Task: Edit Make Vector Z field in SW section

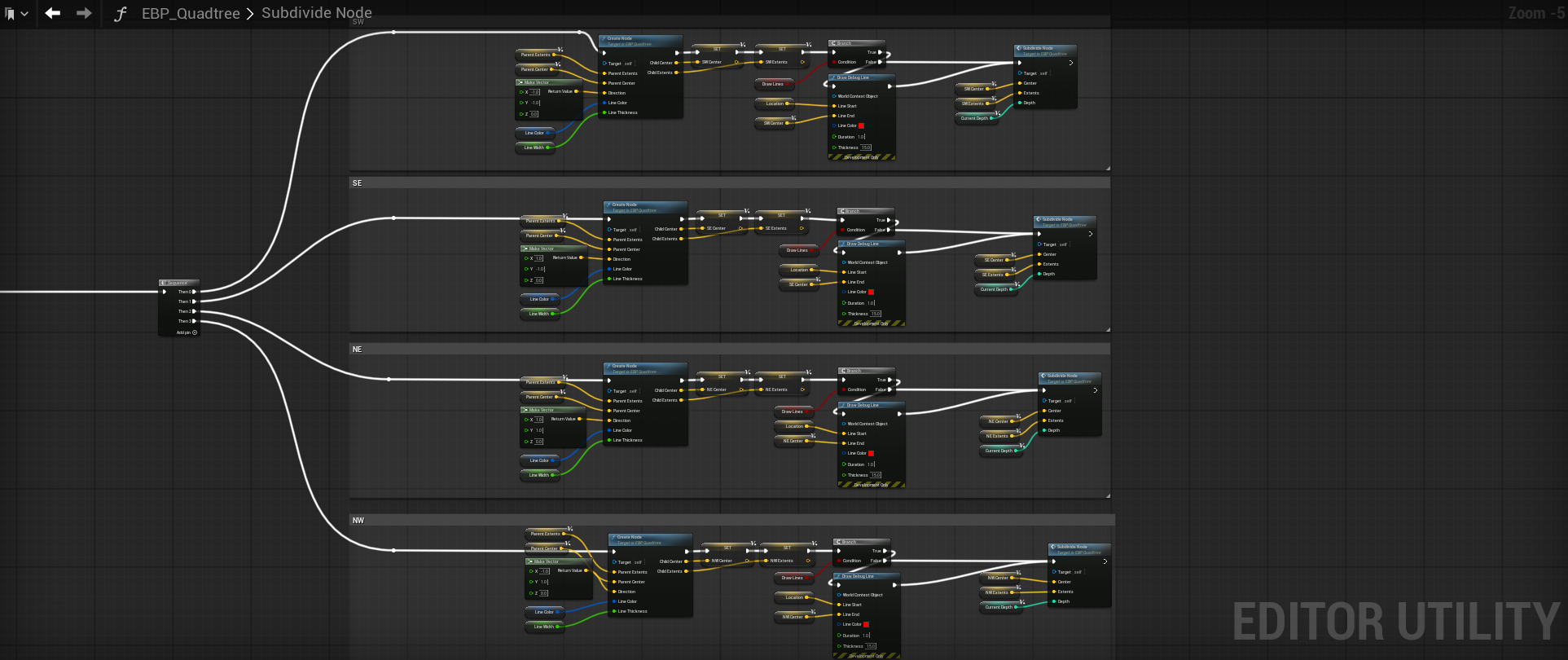Action: [x=534, y=114]
